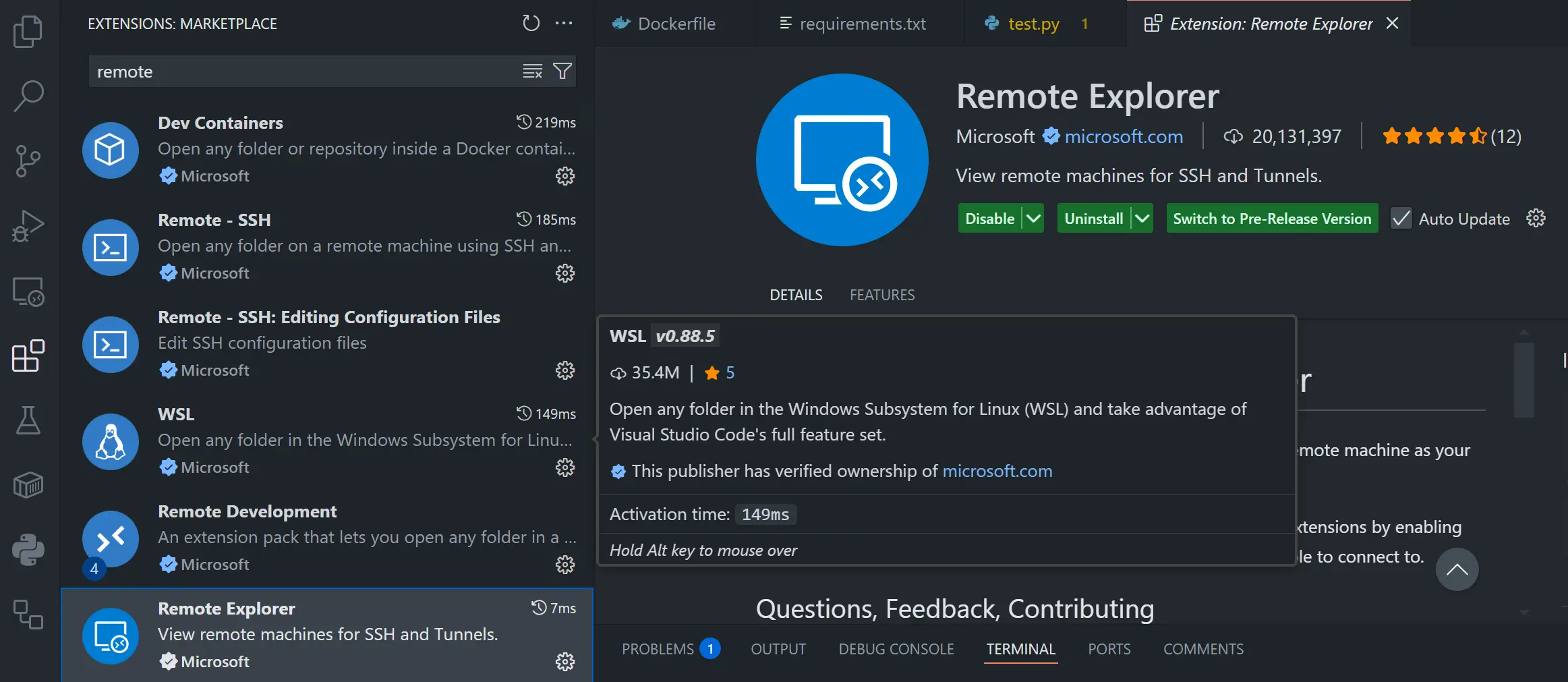
Task: Select Remote - SSH extension in list
Action: click(x=328, y=247)
